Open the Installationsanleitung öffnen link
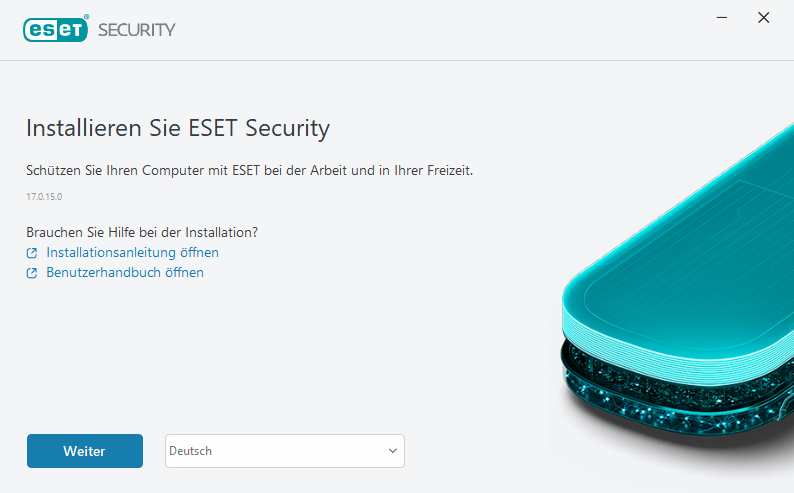794x493 pixels. pyautogui.click(x=132, y=253)
